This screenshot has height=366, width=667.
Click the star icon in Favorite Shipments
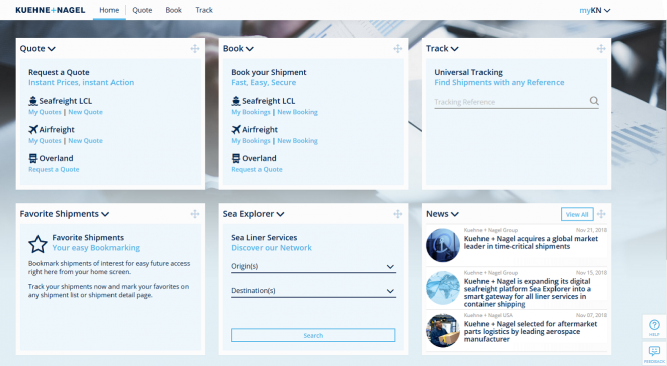(x=37, y=244)
